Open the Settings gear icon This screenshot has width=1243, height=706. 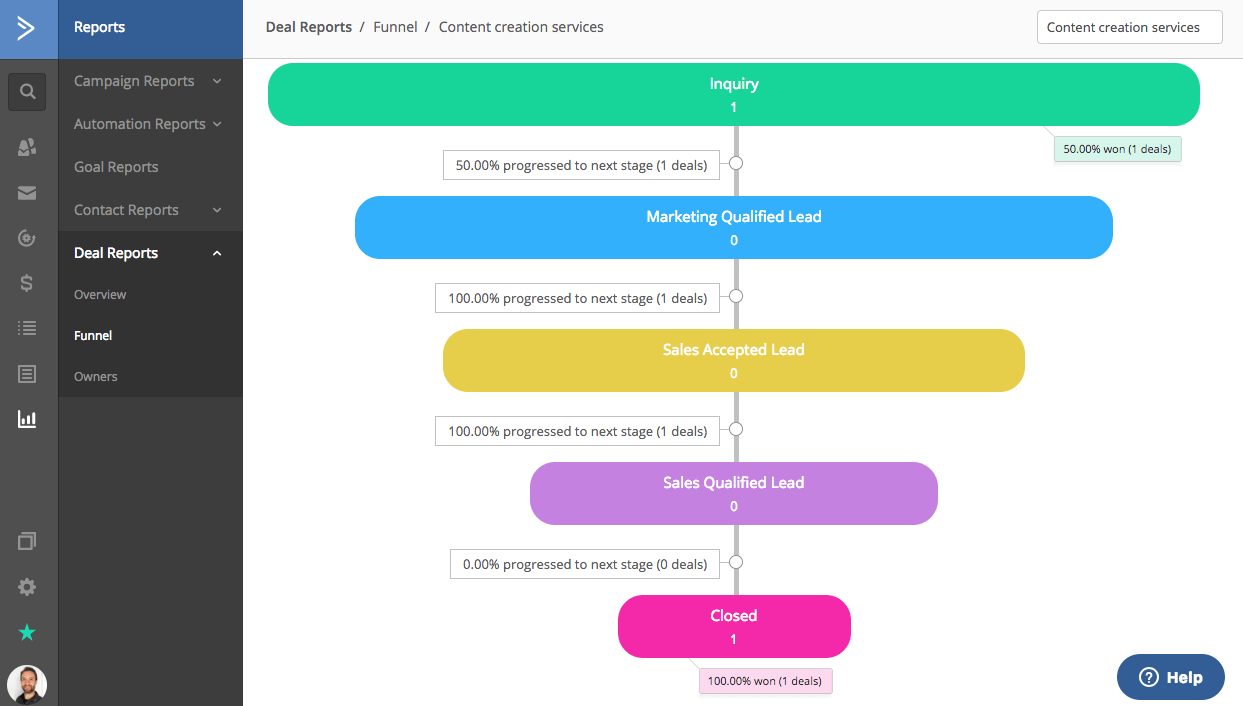(x=28, y=587)
